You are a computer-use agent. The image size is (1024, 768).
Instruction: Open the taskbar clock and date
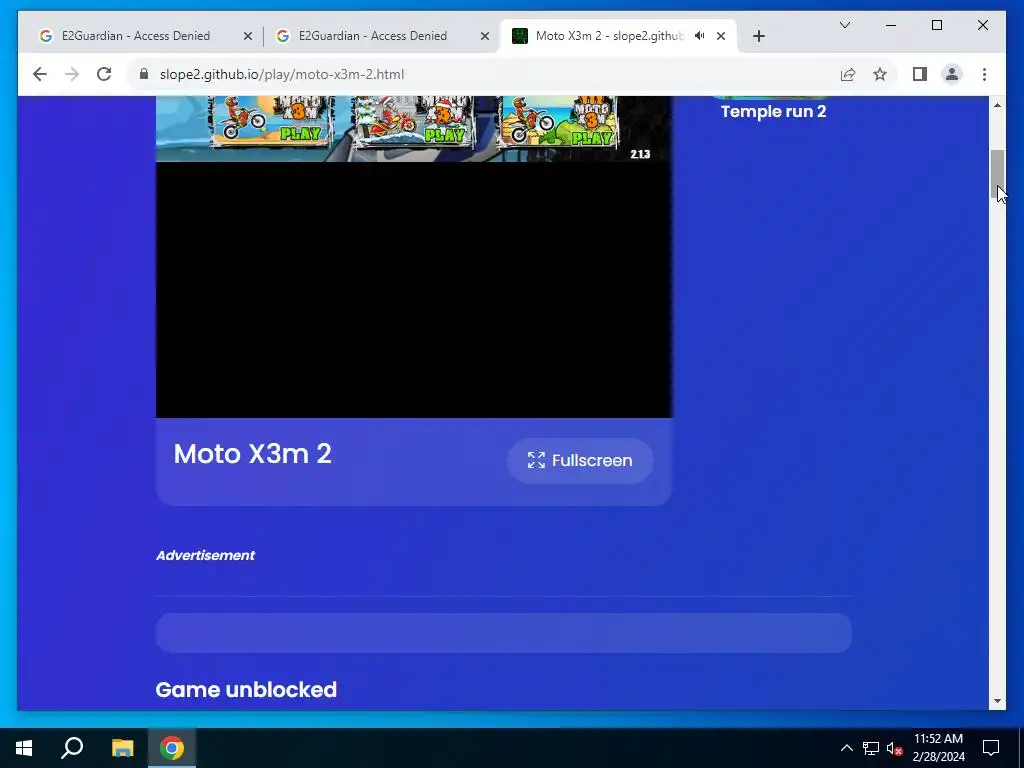click(938, 748)
